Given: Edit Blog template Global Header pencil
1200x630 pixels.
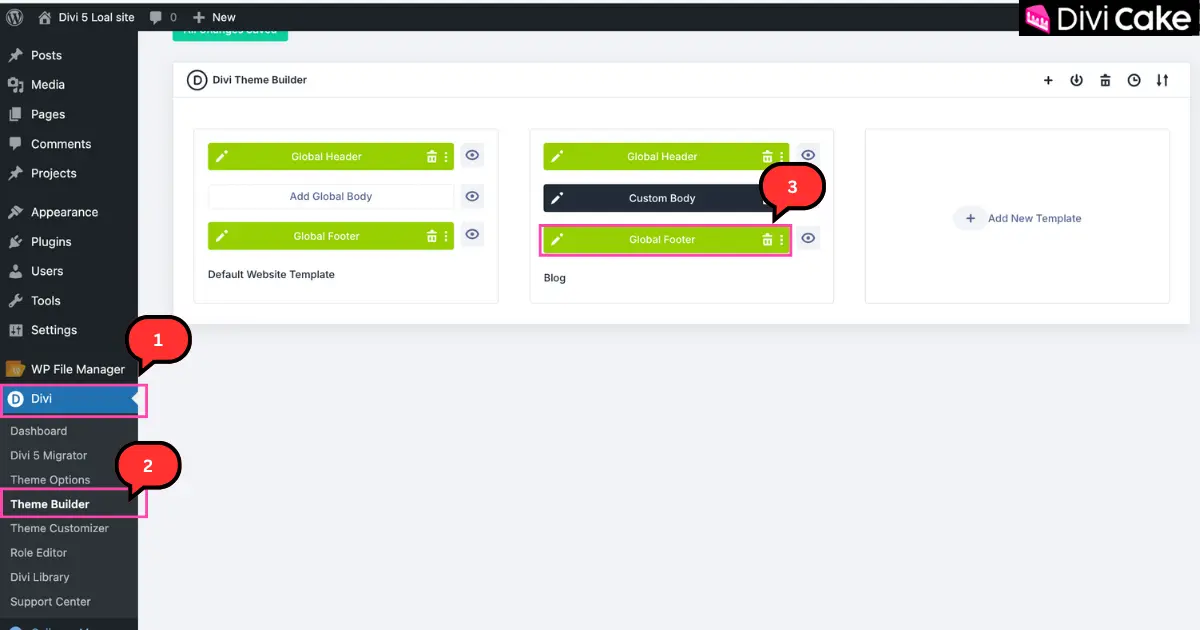Looking at the screenshot, I should pyautogui.click(x=557, y=156).
